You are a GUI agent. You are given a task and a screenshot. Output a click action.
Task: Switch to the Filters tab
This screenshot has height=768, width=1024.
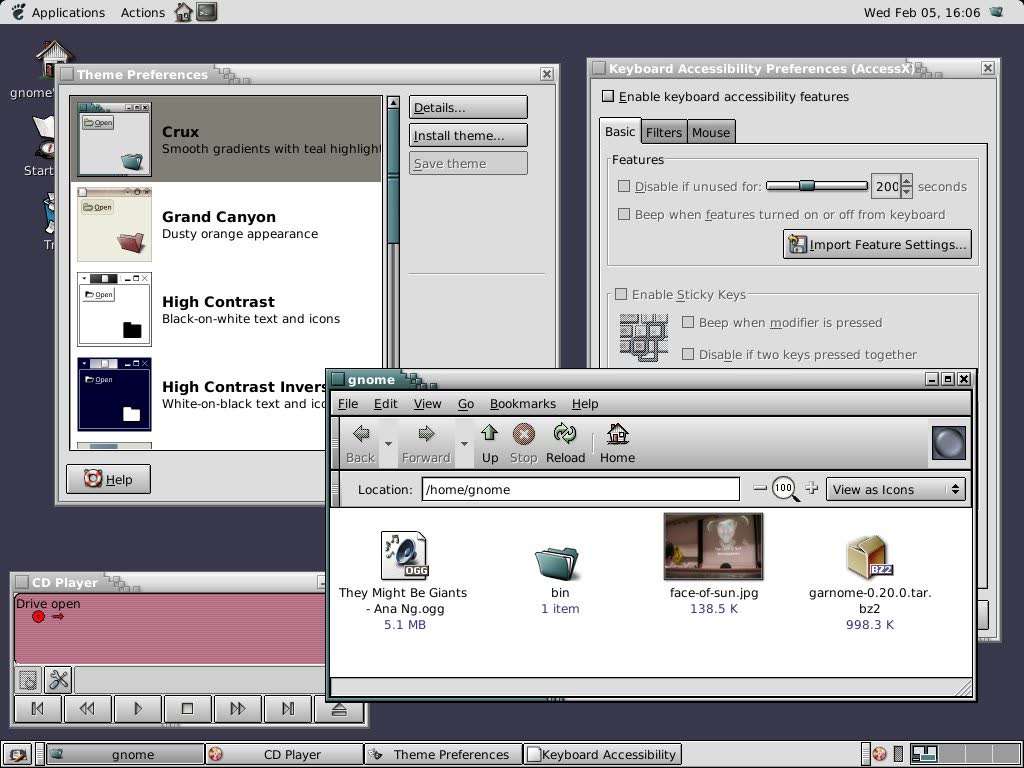[x=664, y=133]
